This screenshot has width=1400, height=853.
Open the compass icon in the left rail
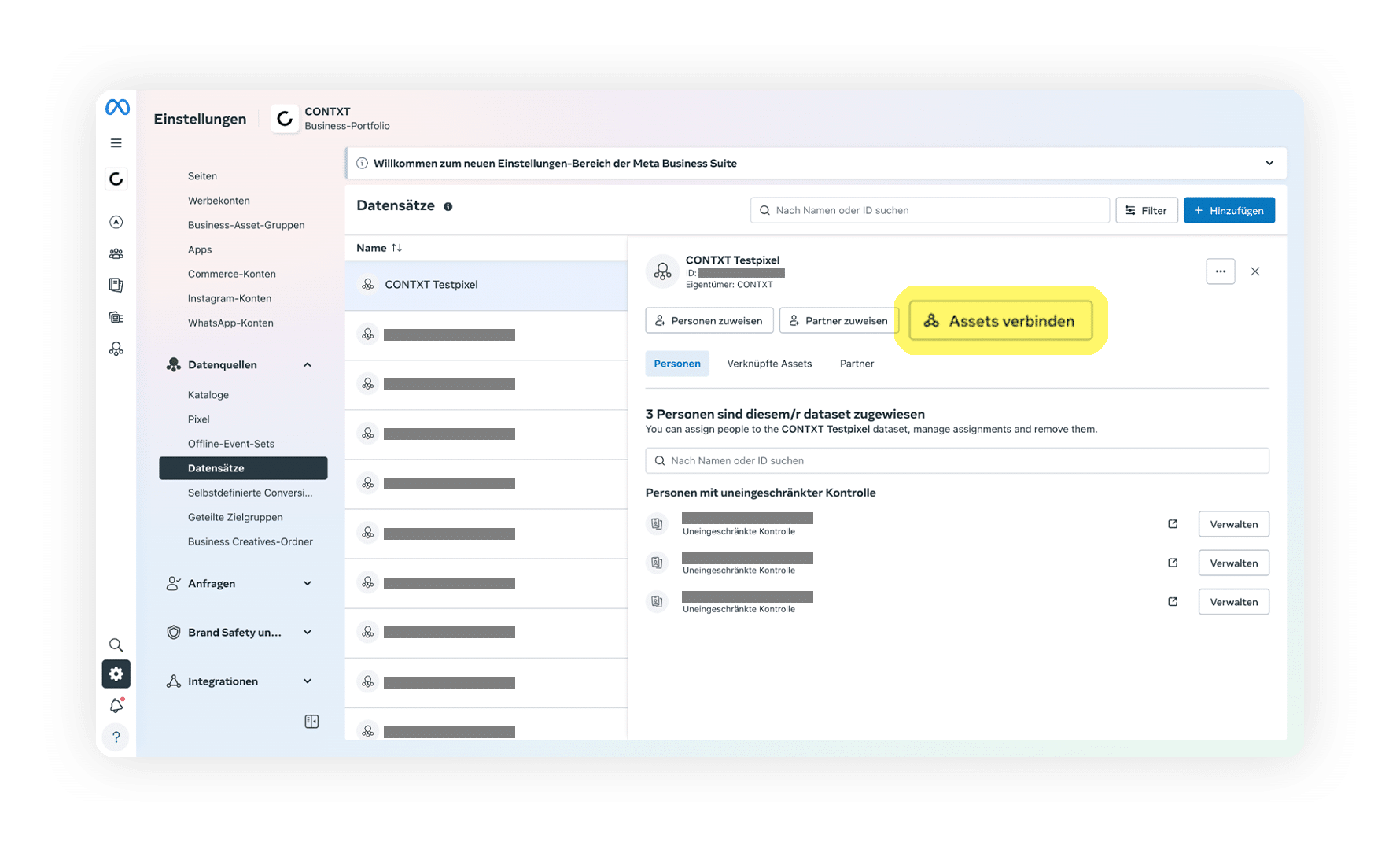(x=116, y=222)
